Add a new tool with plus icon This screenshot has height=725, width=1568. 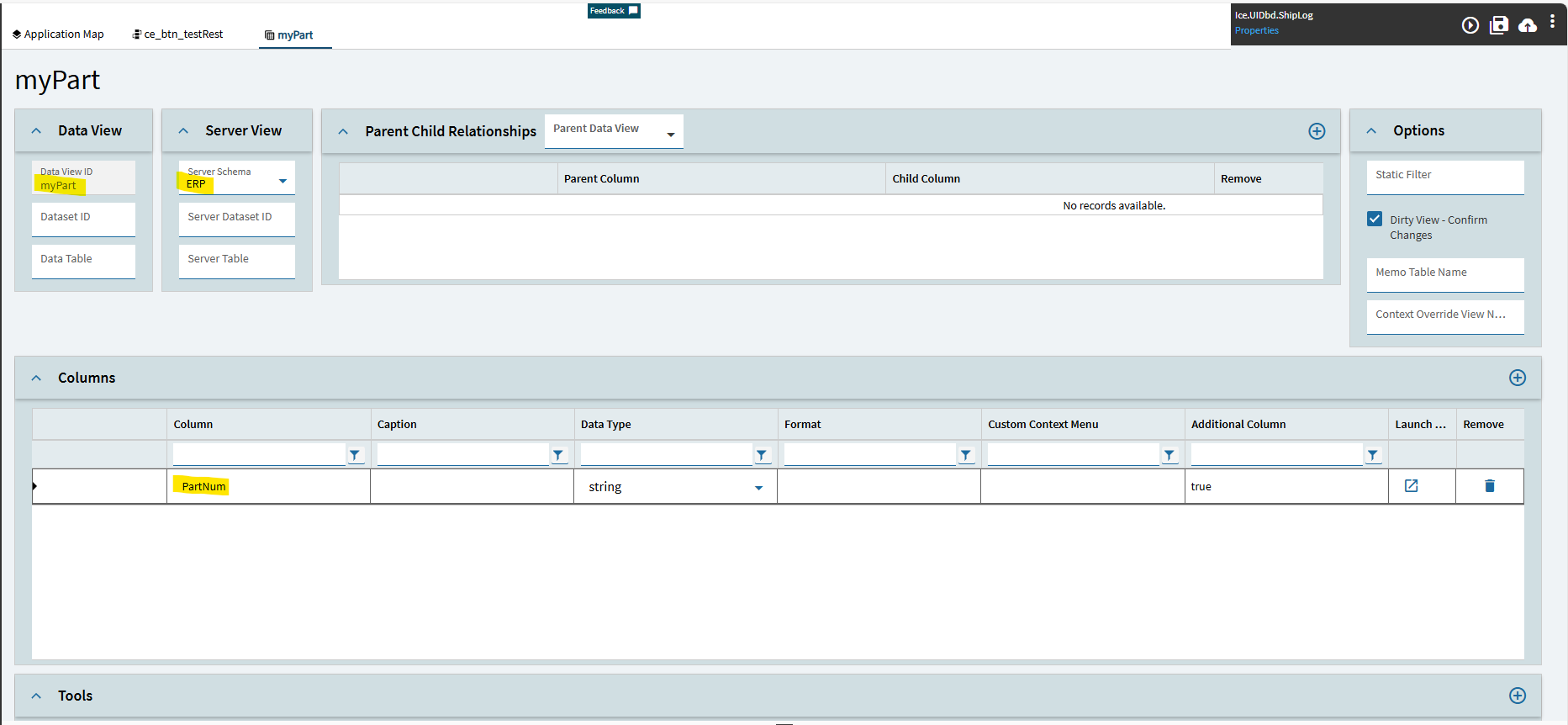click(1518, 696)
